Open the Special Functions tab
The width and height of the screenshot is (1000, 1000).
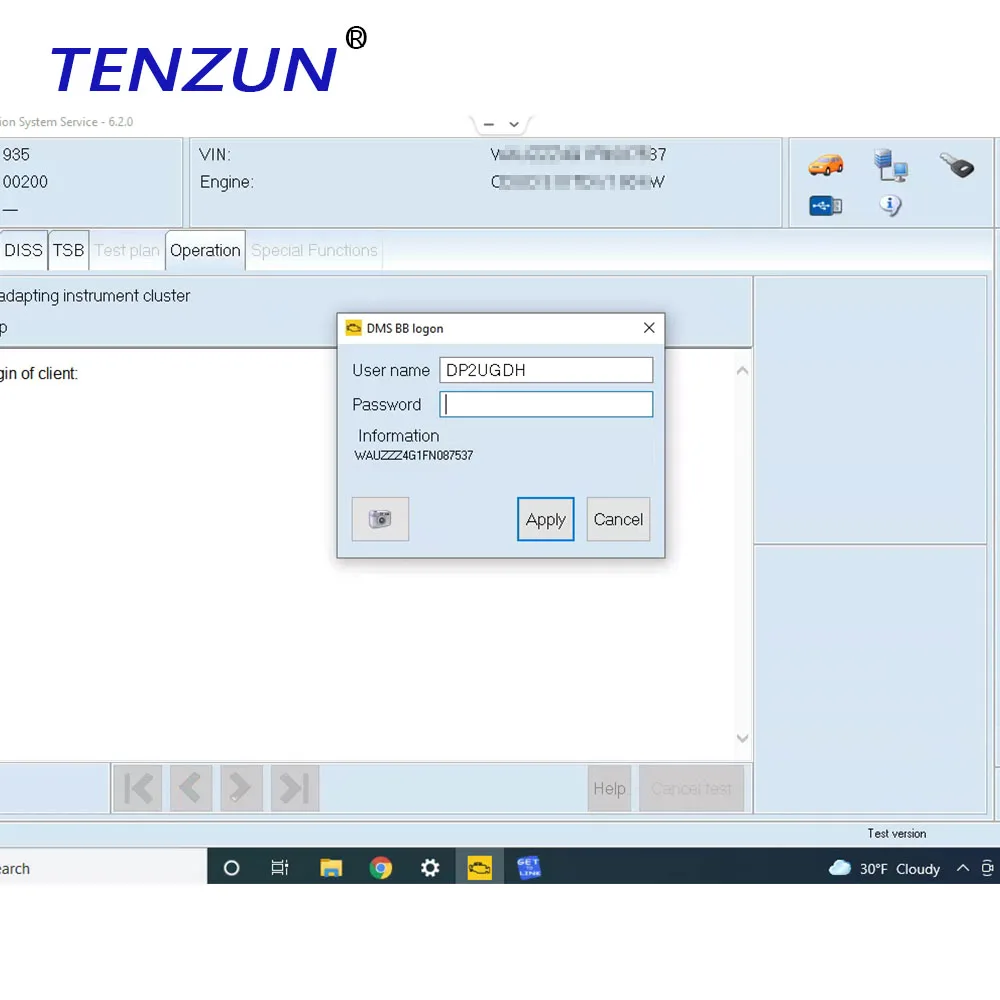pyautogui.click(x=314, y=250)
